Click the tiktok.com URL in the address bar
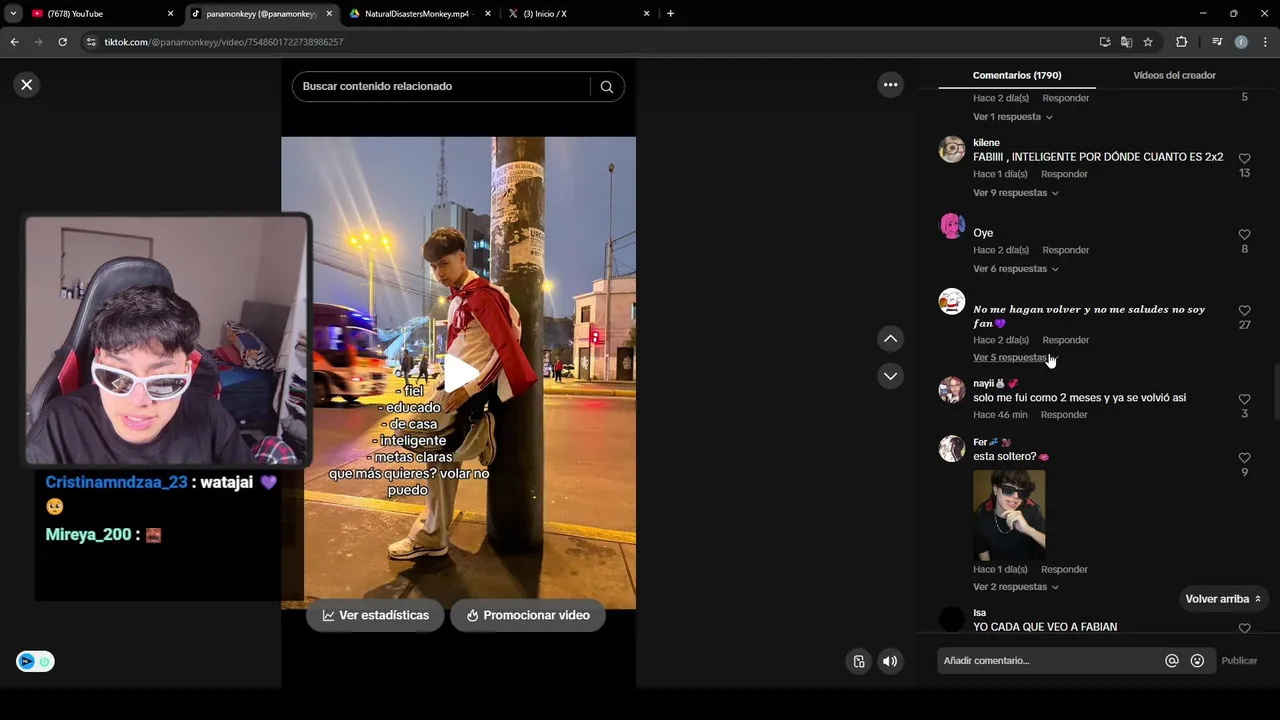Image resolution: width=1280 pixels, height=720 pixels. (x=224, y=42)
